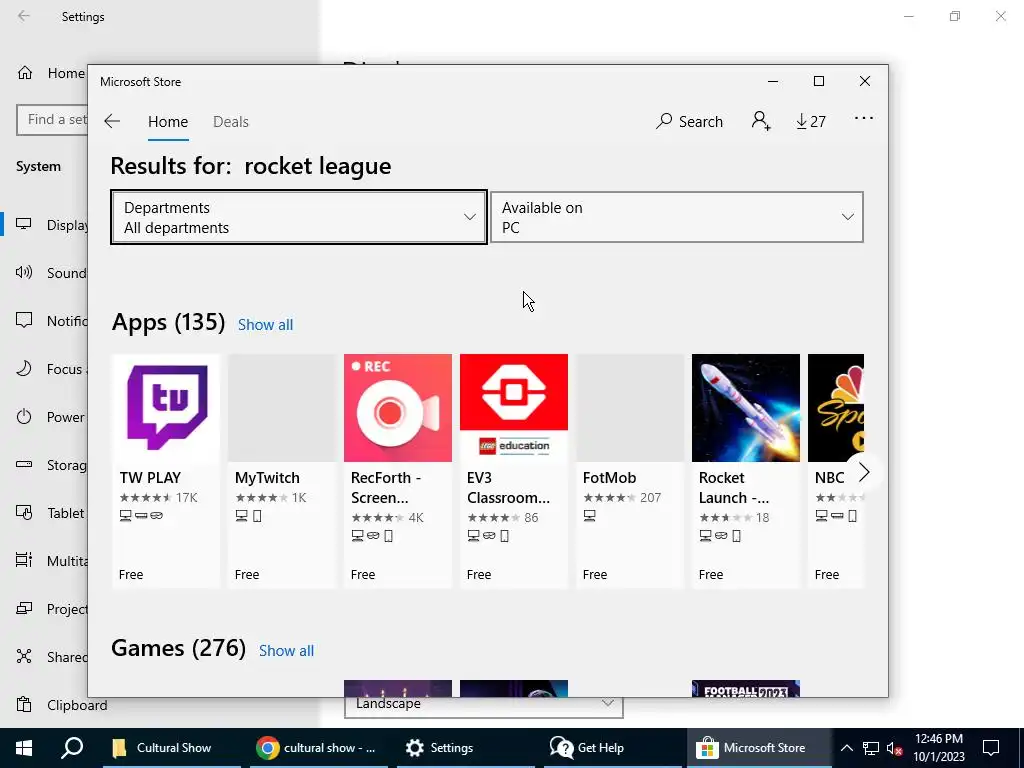Open EV3 Classroom LEGO education icon

(x=514, y=408)
